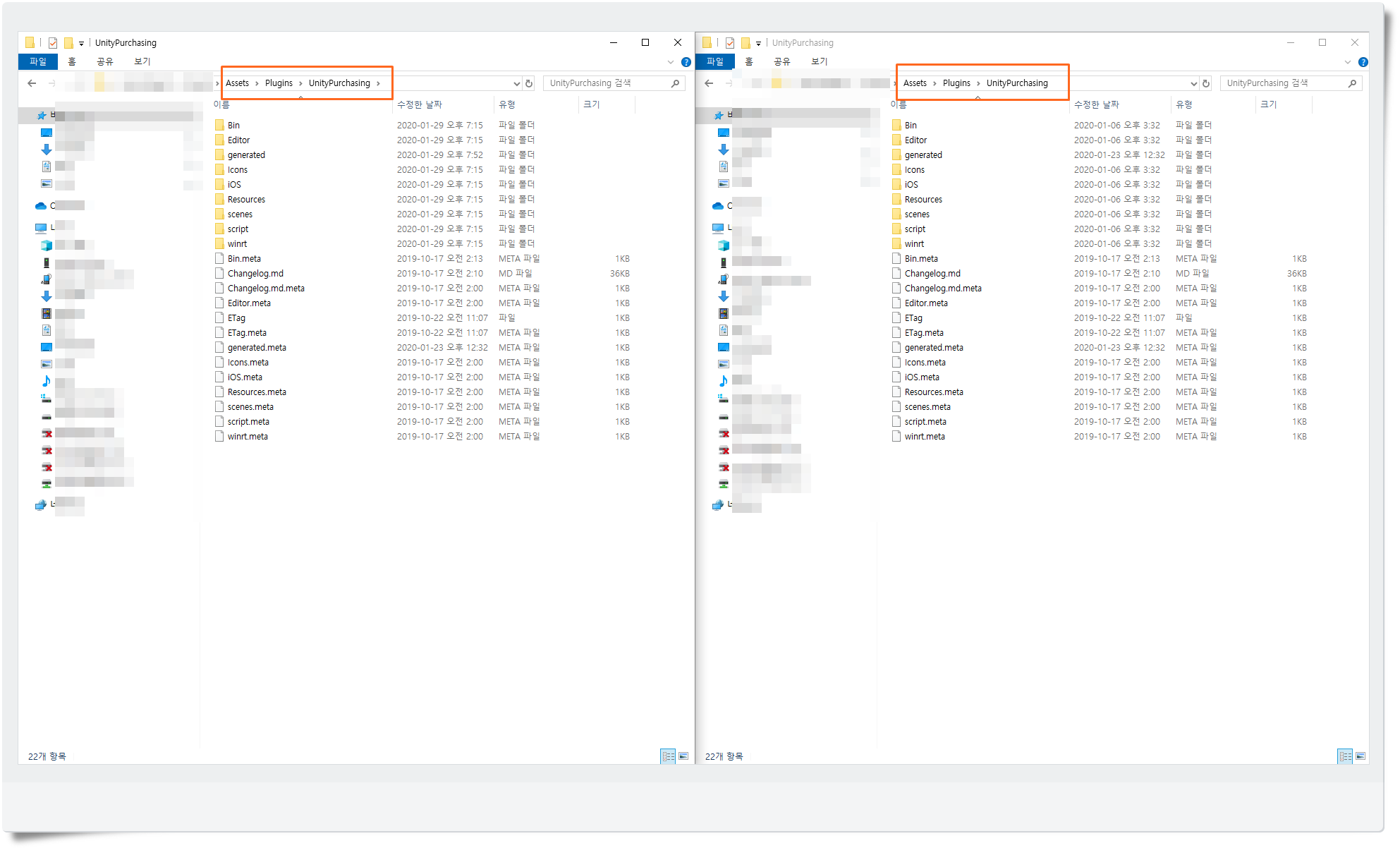This screenshot has width=1400, height=848.
Task: Click Plugins breadcrumb in left address bar
Action: [279, 83]
